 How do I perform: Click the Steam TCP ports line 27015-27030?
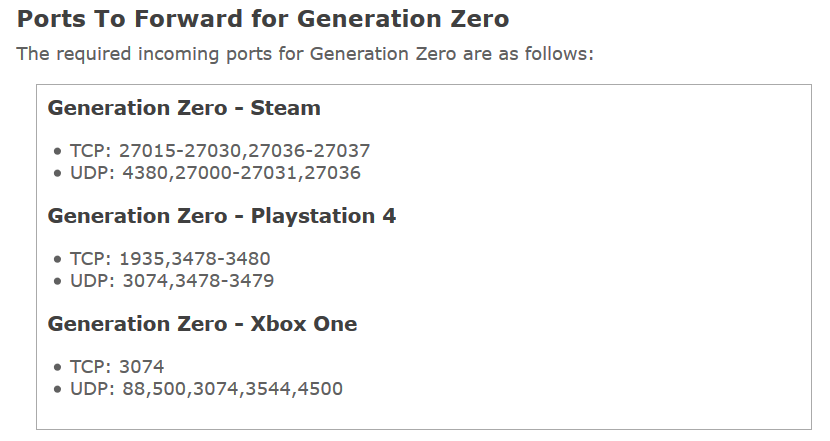pos(220,151)
